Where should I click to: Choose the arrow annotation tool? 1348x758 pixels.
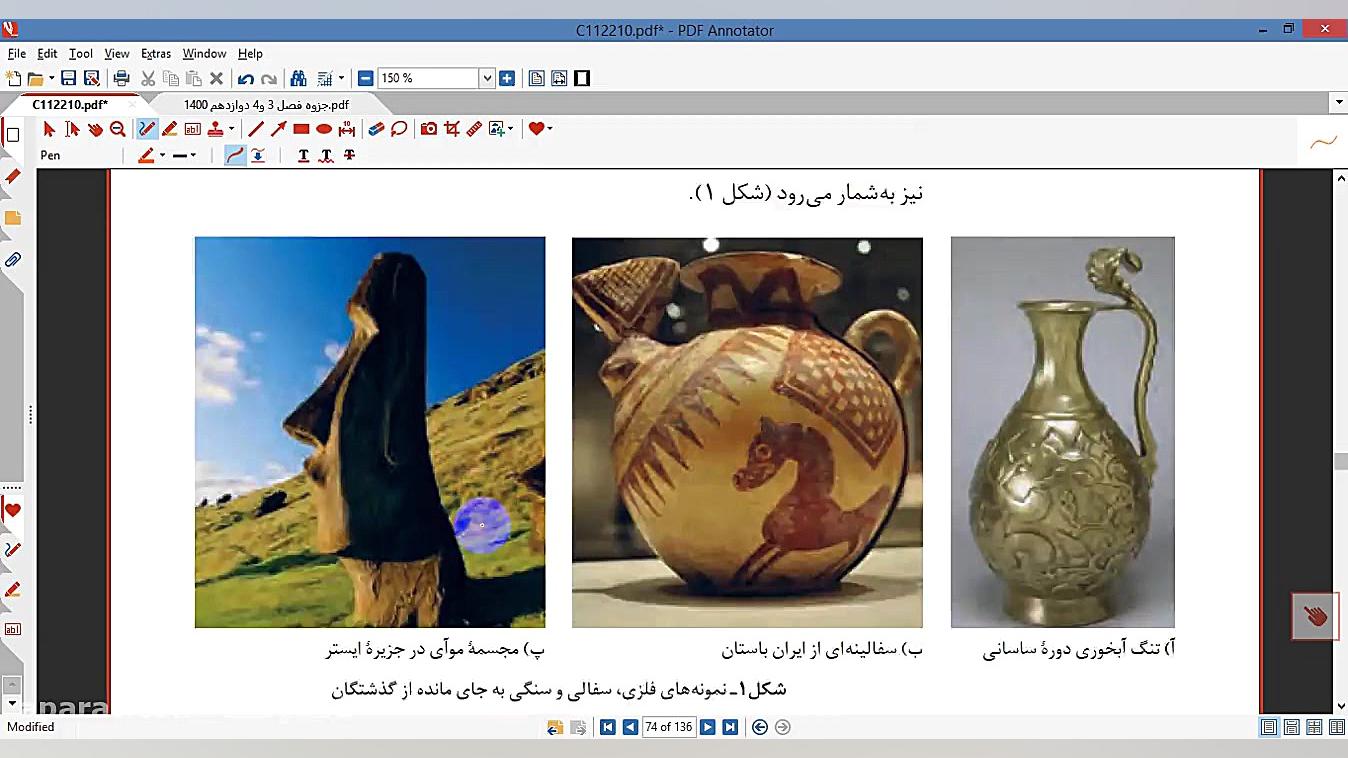[277, 128]
